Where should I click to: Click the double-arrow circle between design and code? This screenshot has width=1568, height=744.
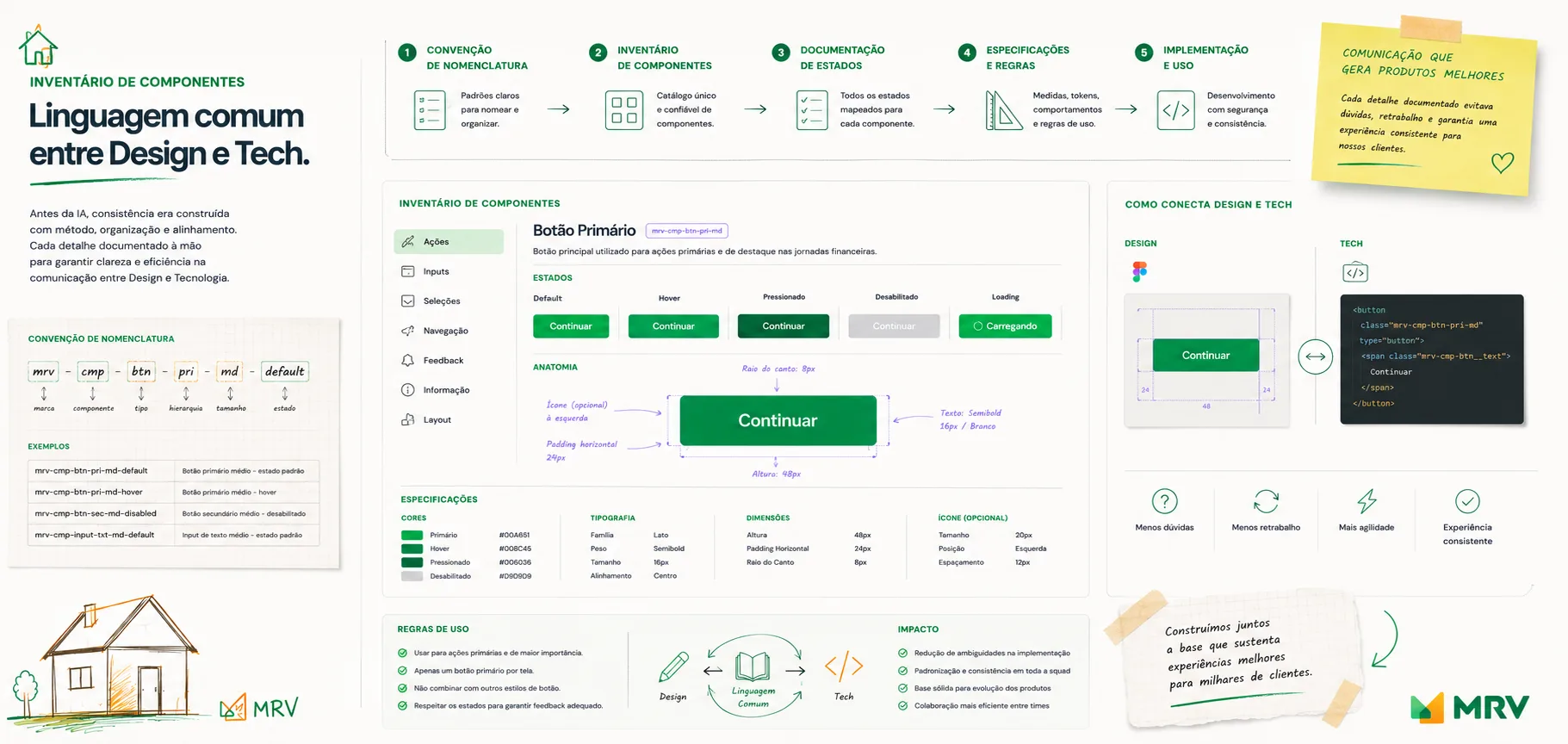point(1316,356)
